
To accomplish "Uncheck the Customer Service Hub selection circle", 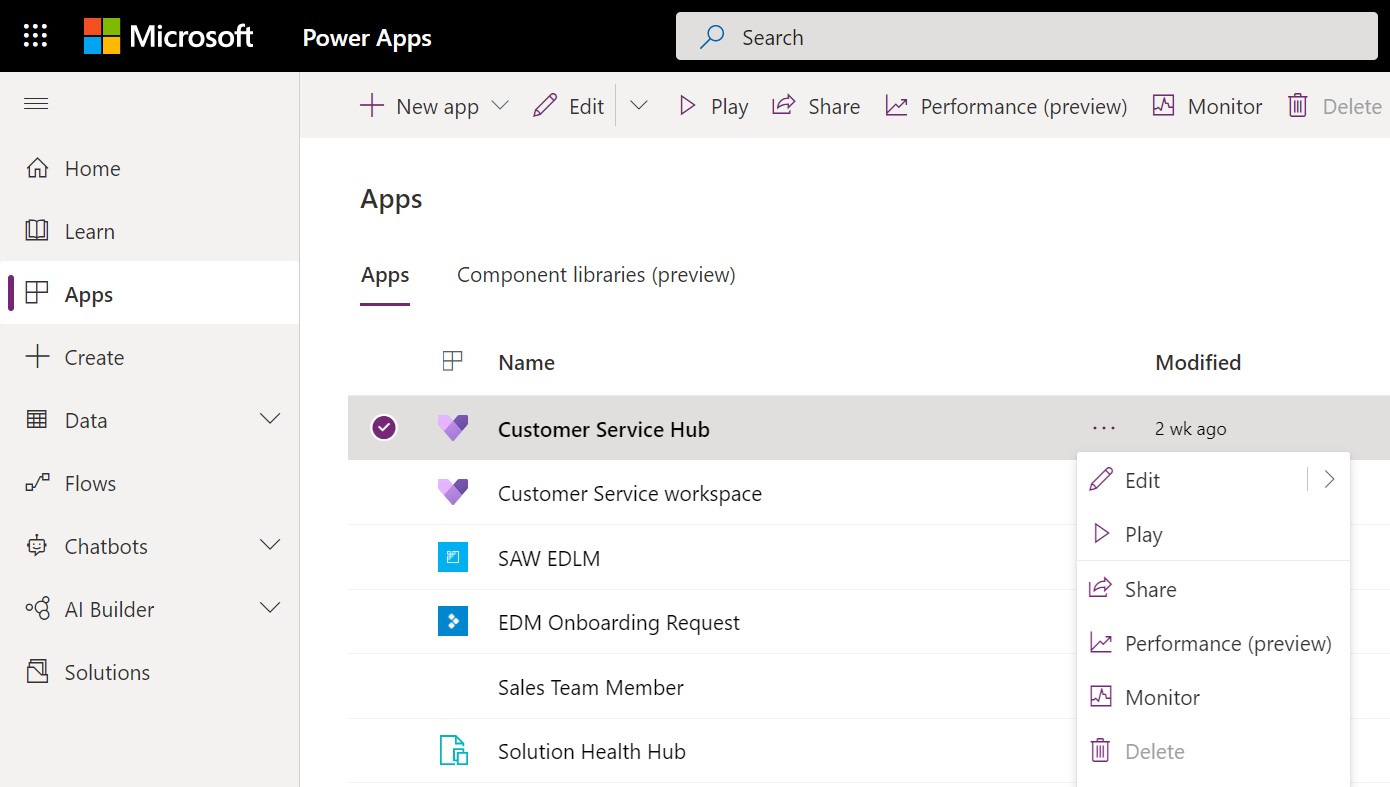I will click(x=384, y=427).
